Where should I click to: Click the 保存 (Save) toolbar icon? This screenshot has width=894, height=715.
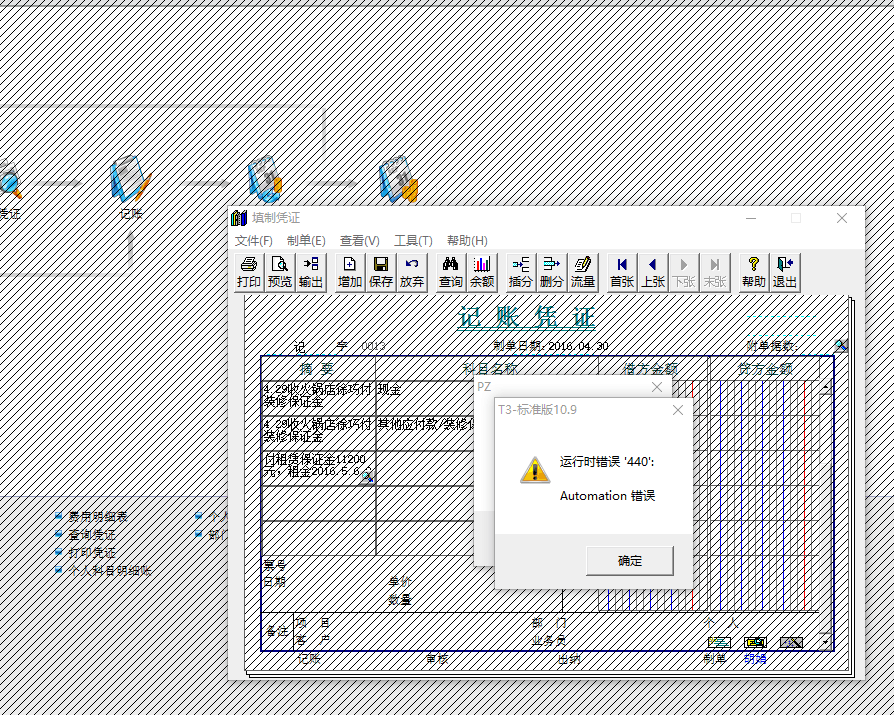coord(381,272)
